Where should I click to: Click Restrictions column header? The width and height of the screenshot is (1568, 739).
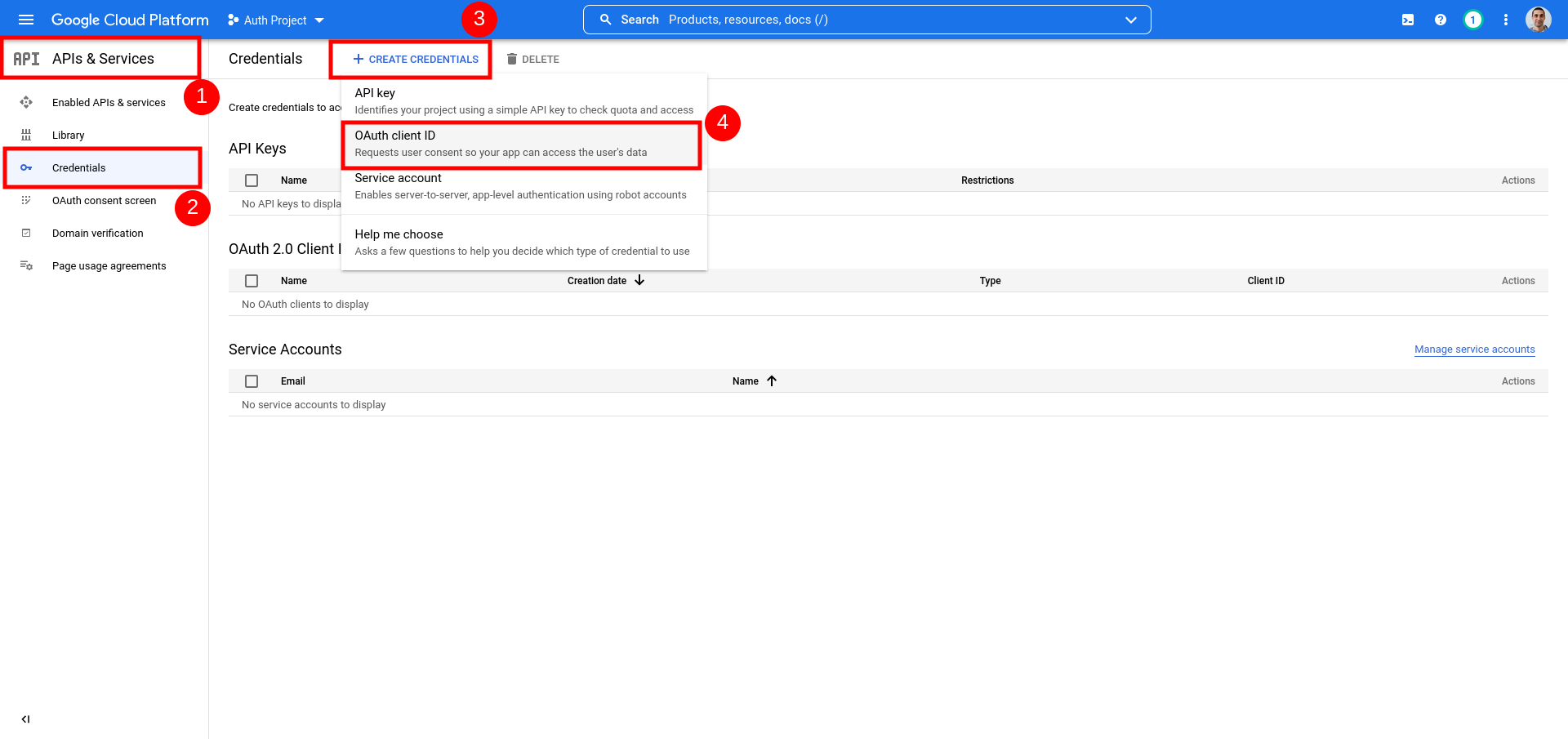[987, 180]
